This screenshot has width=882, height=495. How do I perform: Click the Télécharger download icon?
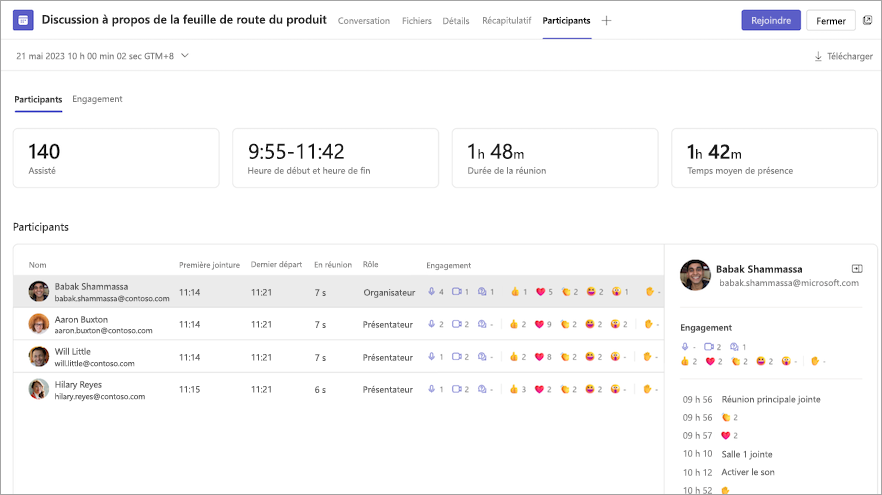click(x=818, y=56)
